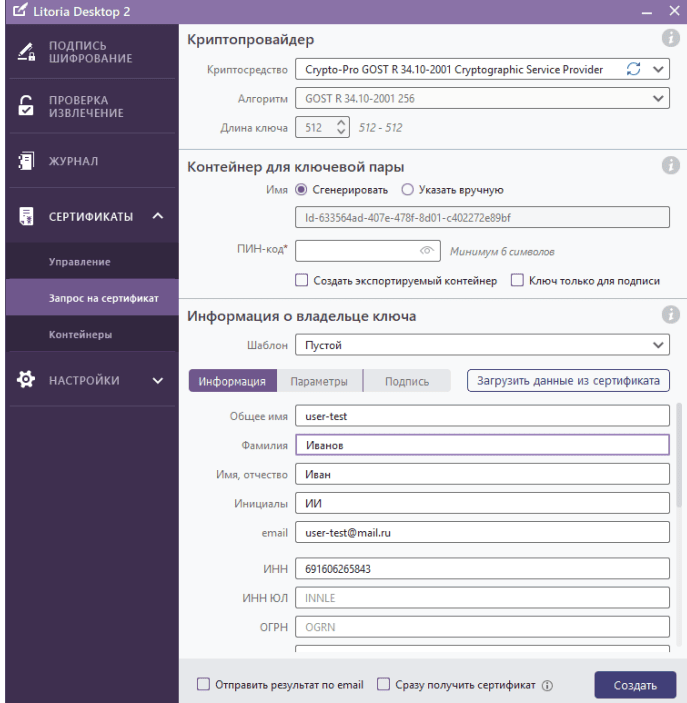
Task: Click the info icon beside Криптопровайдер heading
Action: [671, 39]
